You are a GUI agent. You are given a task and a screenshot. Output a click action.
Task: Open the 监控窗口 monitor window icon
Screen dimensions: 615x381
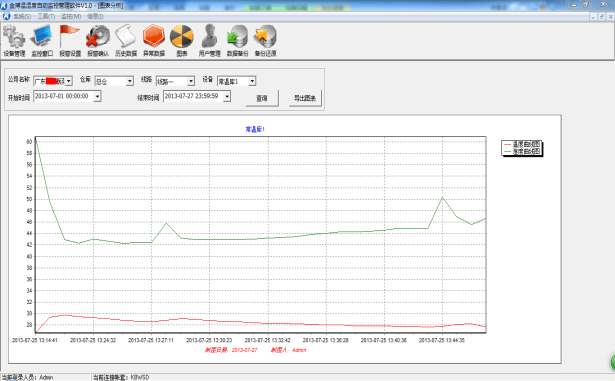coord(42,41)
